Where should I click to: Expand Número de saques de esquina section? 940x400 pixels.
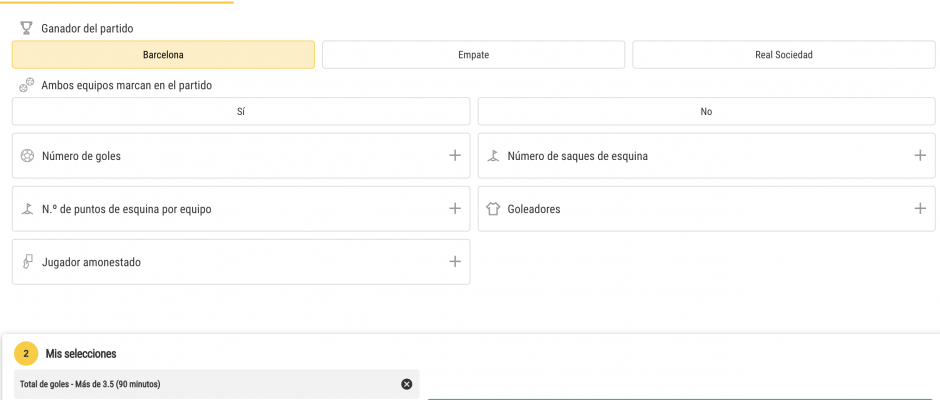[x=920, y=156]
